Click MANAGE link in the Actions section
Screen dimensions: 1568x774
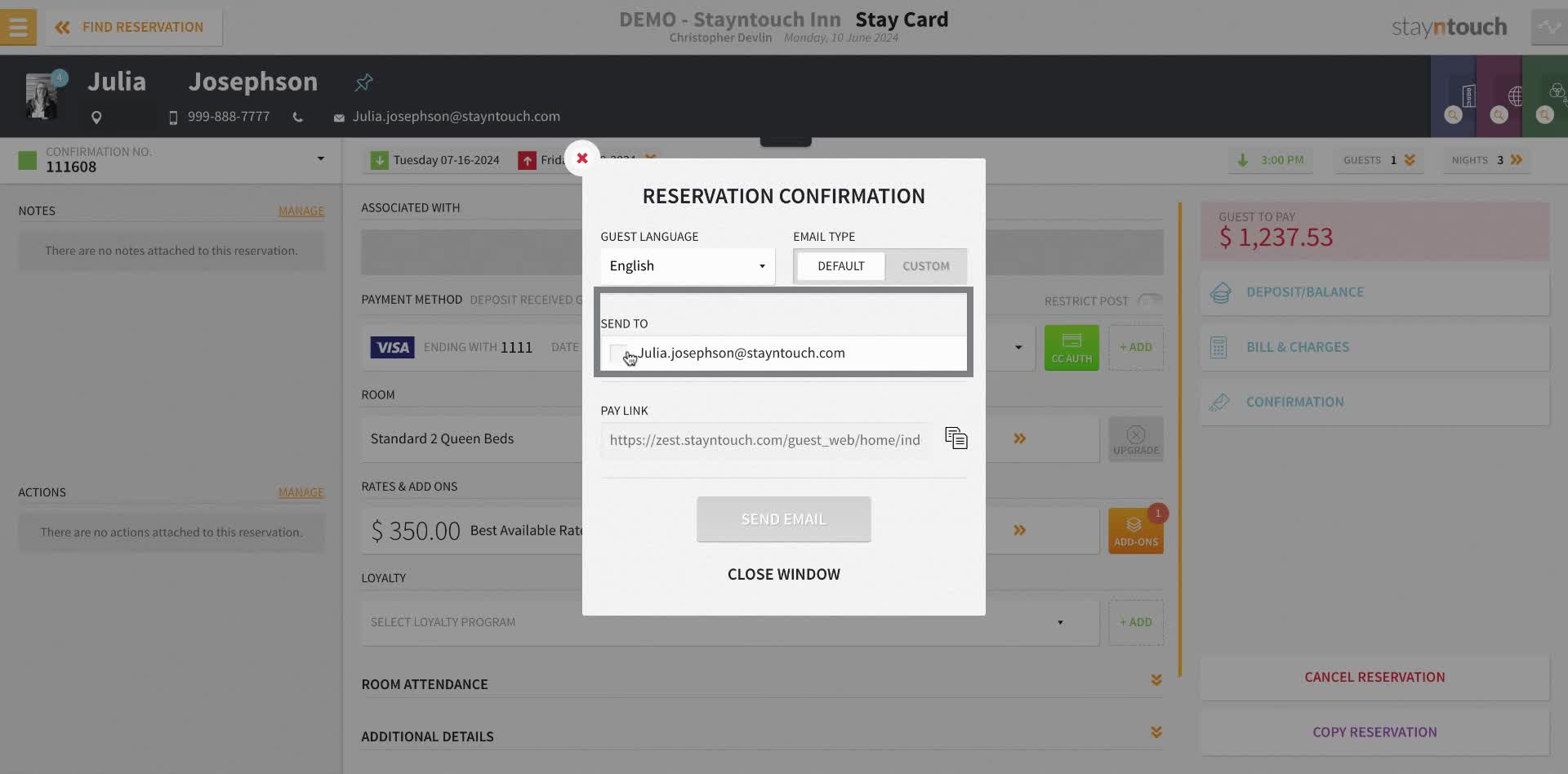[301, 492]
